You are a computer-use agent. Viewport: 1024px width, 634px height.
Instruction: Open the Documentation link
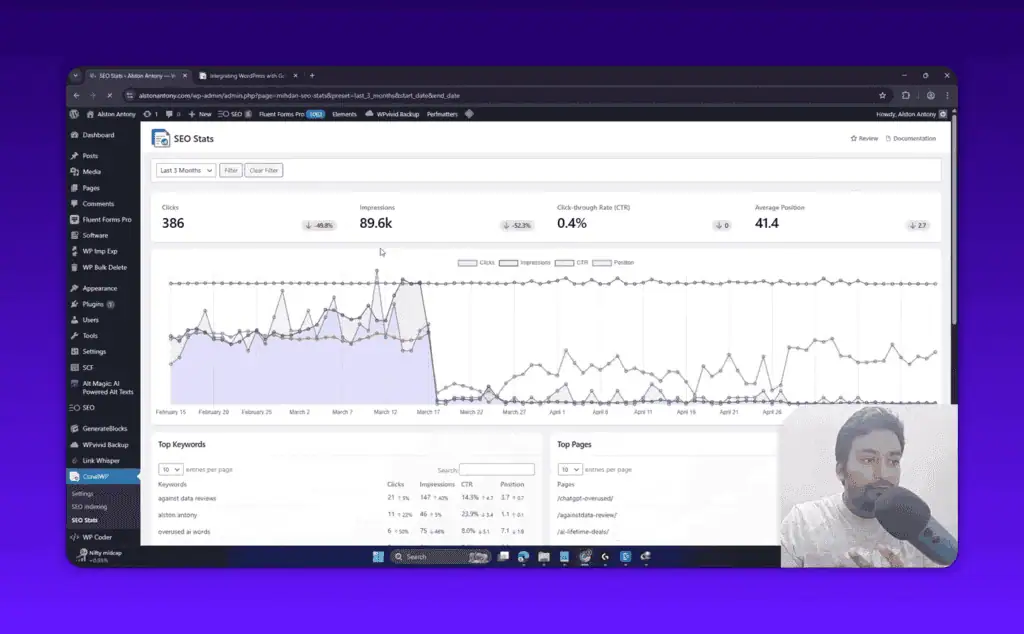point(910,138)
